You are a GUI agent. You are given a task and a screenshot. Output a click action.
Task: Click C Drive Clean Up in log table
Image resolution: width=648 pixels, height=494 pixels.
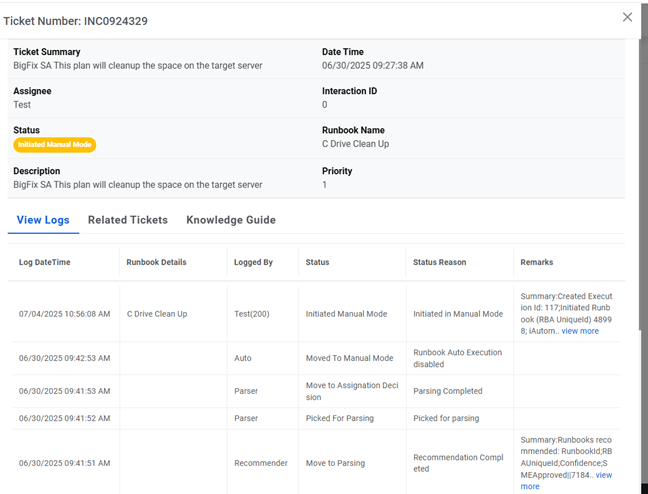(x=157, y=314)
